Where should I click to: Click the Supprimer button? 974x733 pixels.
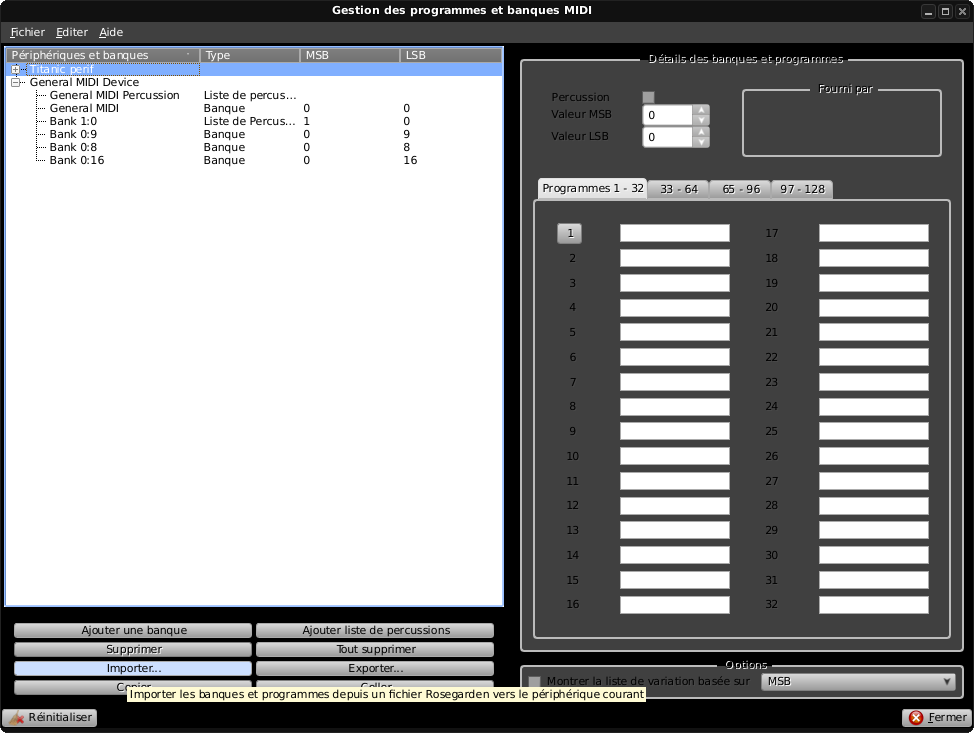[133, 649]
